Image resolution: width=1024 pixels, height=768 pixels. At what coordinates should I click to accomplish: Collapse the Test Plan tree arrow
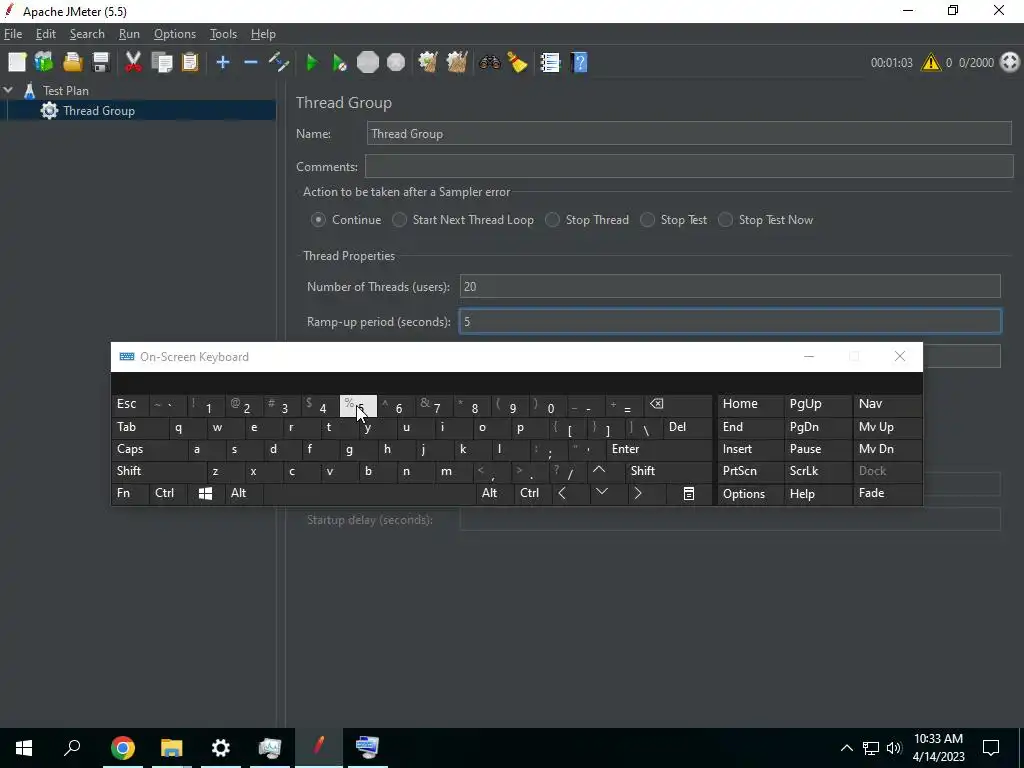[8, 90]
